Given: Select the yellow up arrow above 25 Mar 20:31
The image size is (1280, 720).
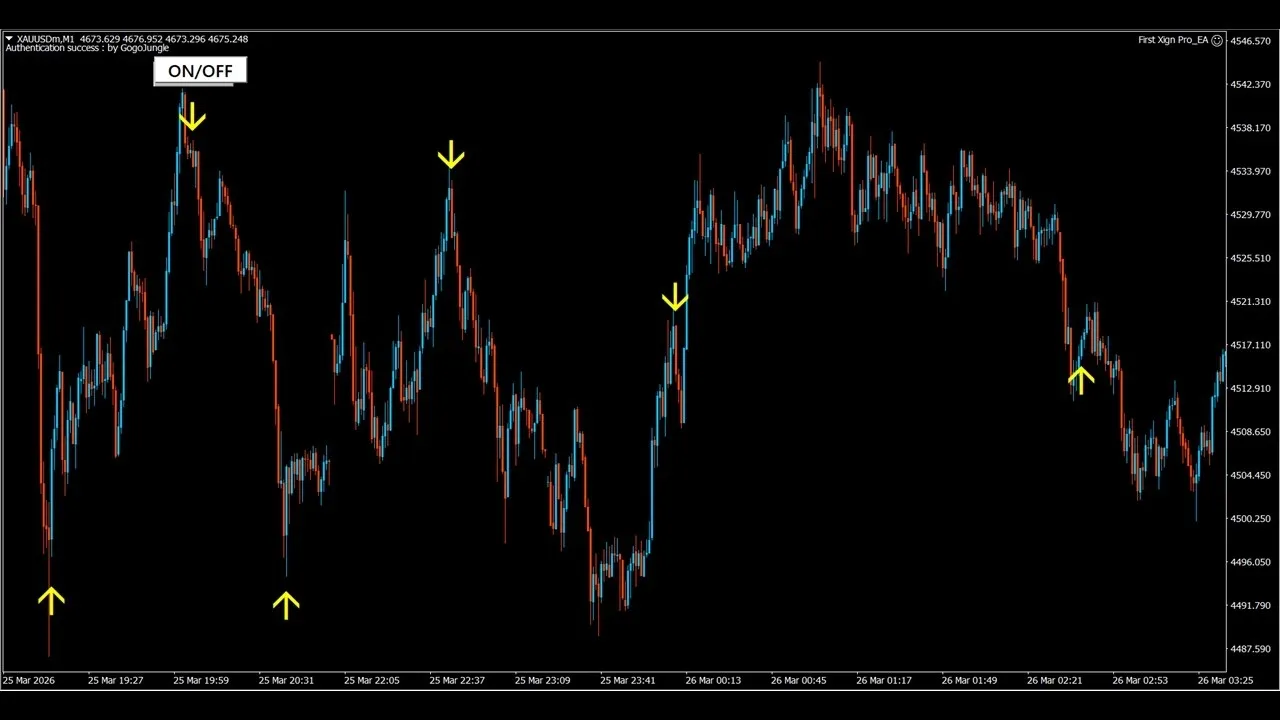Looking at the screenshot, I should [286, 604].
